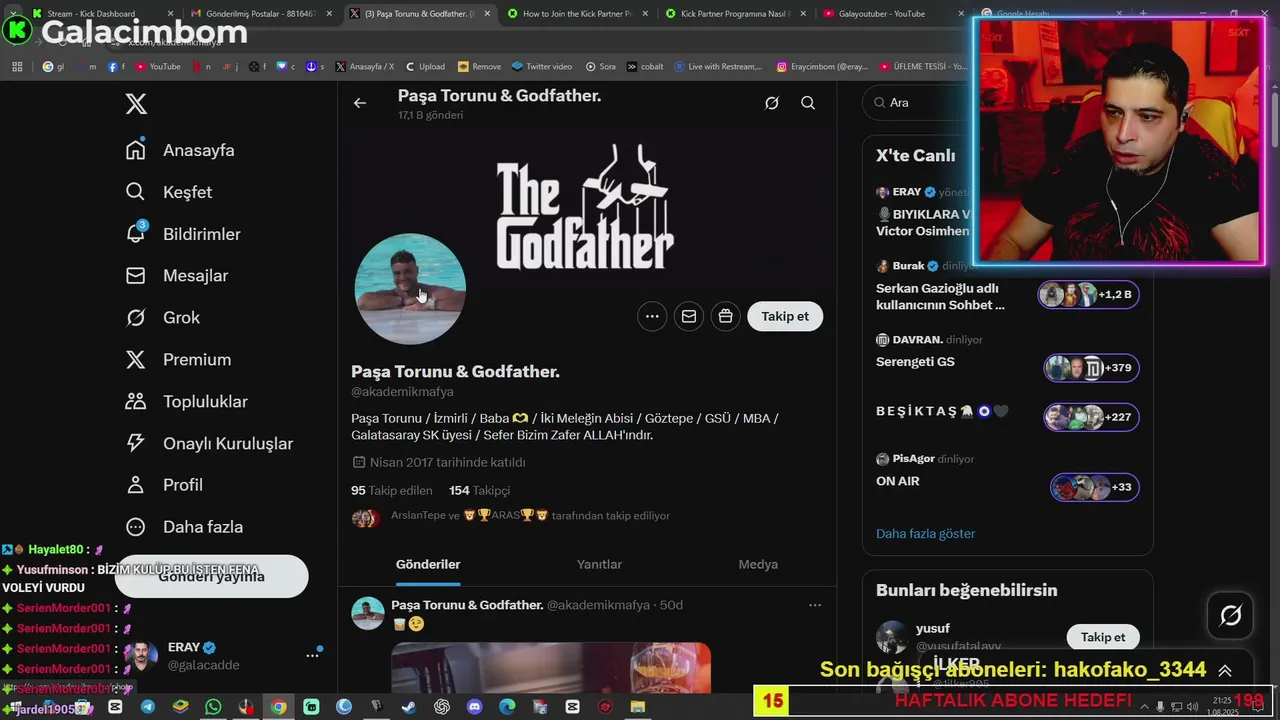Click gift subscription icon on profile

[x=725, y=316]
